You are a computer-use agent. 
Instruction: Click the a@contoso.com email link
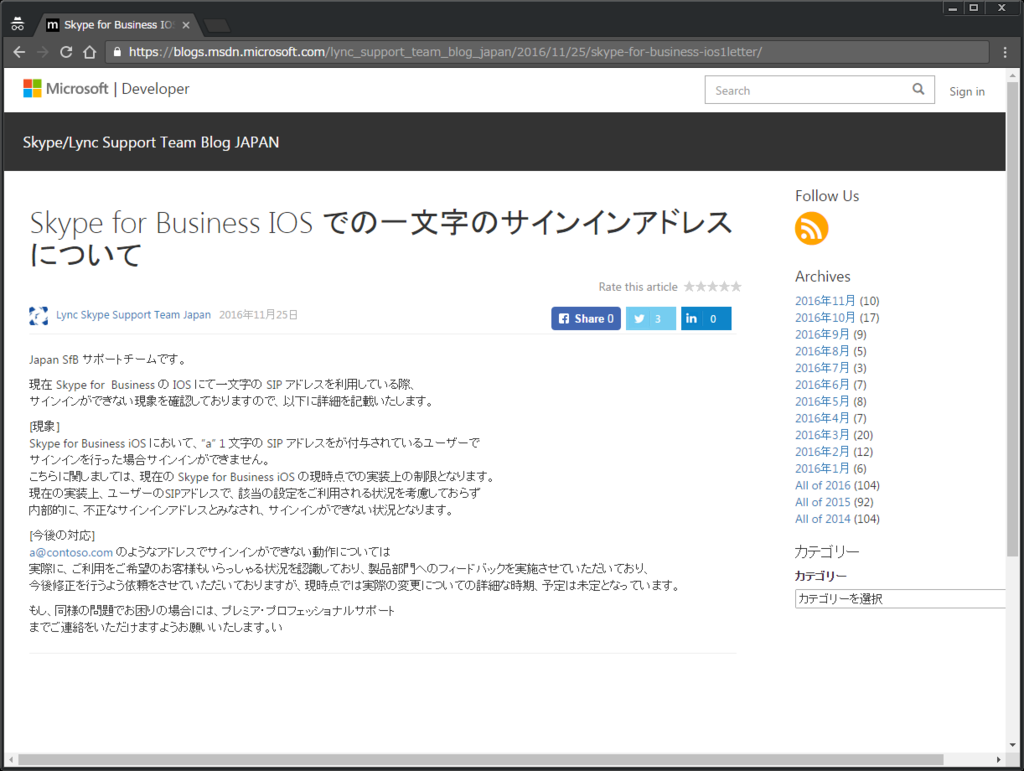(x=71, y=552)
